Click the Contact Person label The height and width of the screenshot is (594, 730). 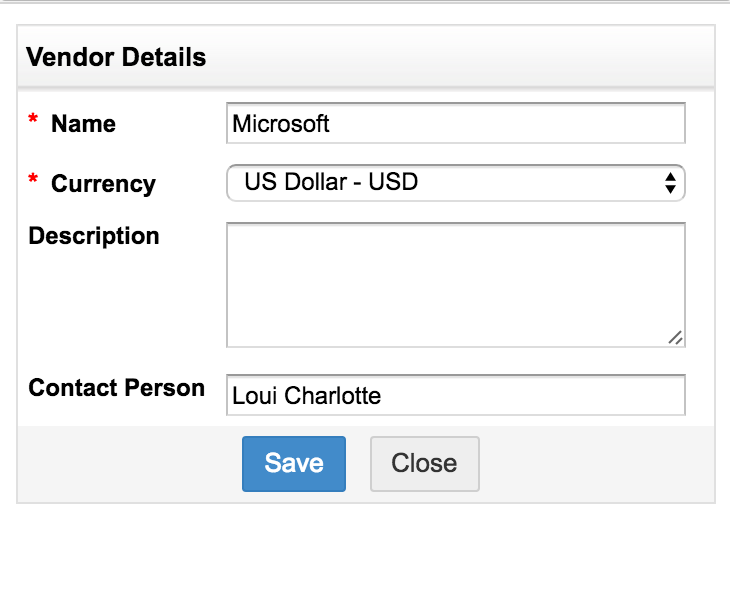pos(116,388)
